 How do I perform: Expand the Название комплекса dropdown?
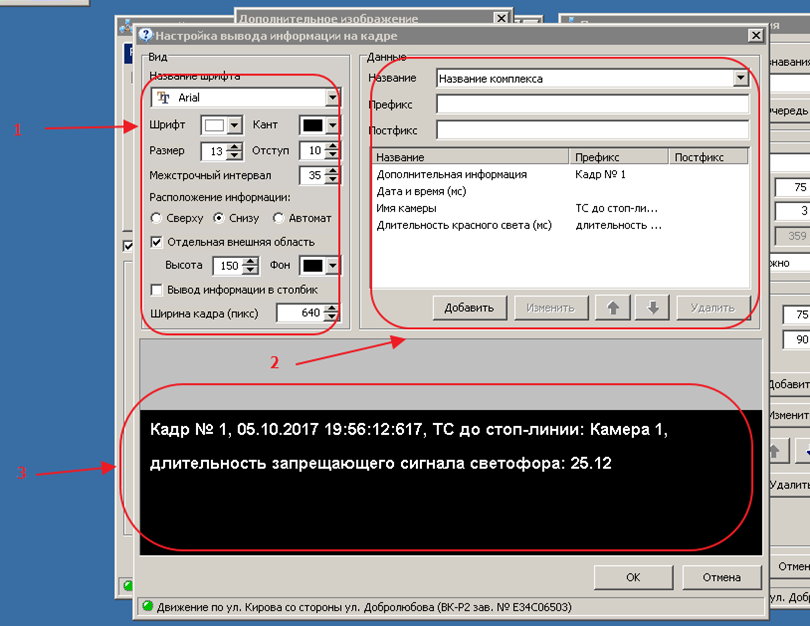(740, 78)
